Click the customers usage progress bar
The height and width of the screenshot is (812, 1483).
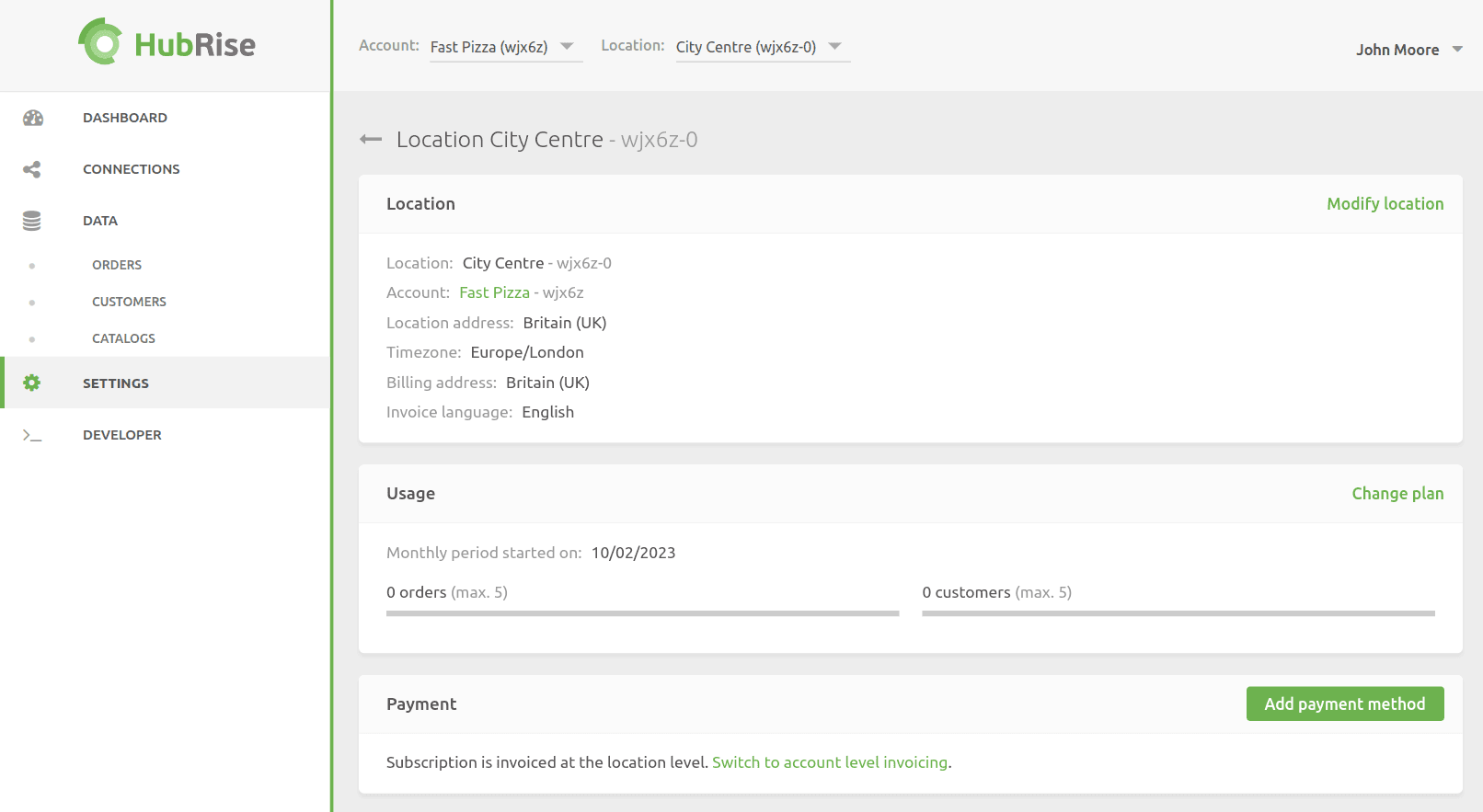[x=1178, y=613]
